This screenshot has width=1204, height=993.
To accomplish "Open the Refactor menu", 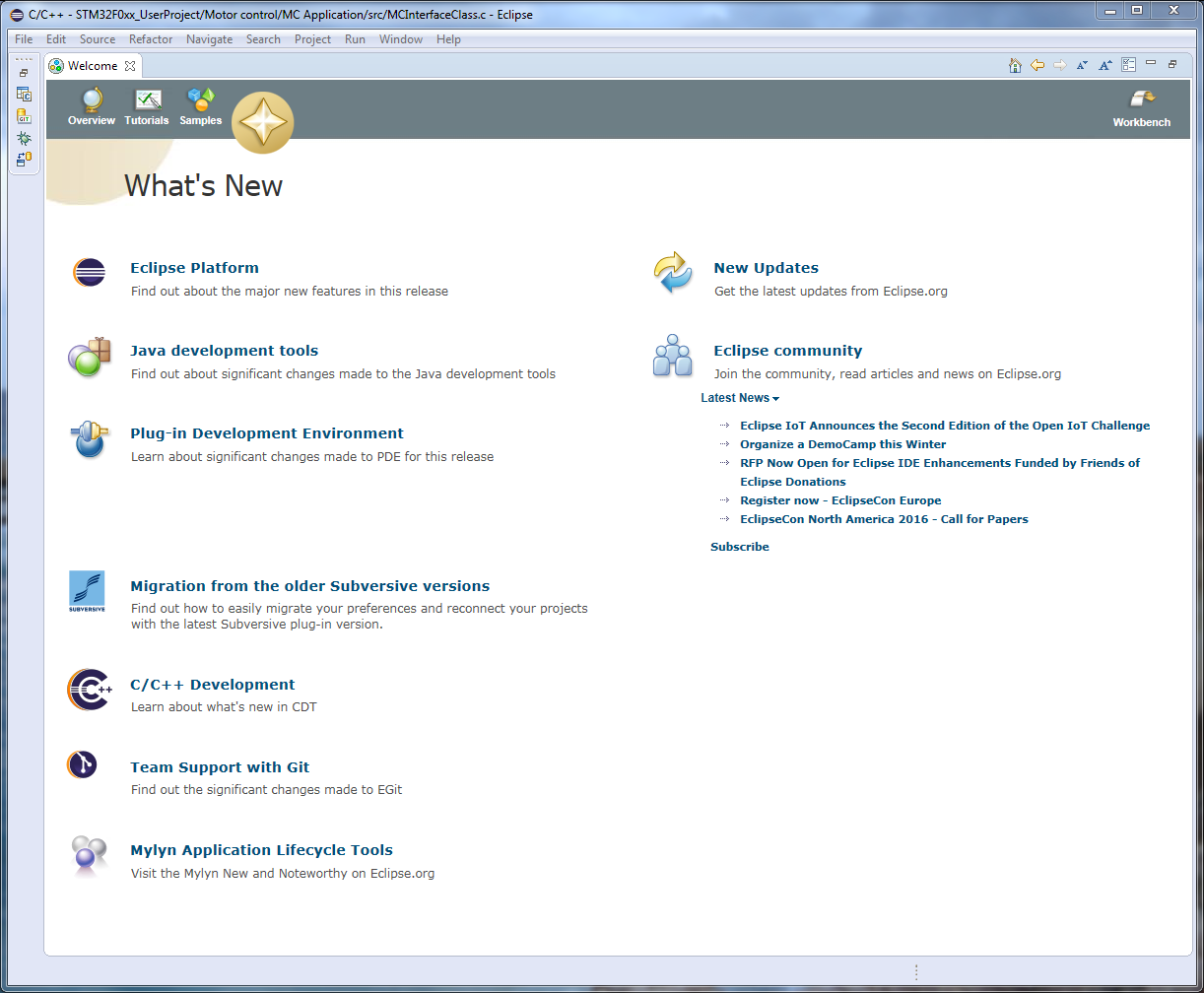I will tap(151, 39).
